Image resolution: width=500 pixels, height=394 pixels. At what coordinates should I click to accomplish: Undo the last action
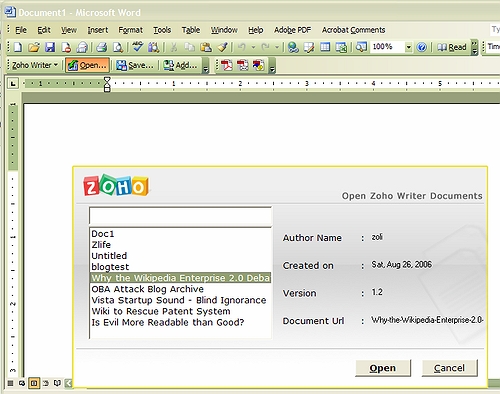242,47
